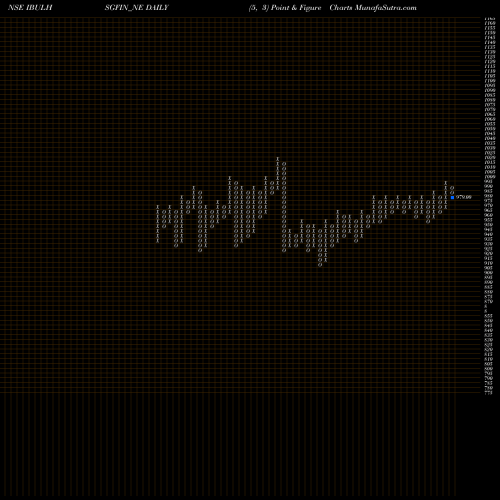The width and height of the screenshot is (500, 500).
Task: Click the current price value beside blue marker
Action: (x=464, y=197)
